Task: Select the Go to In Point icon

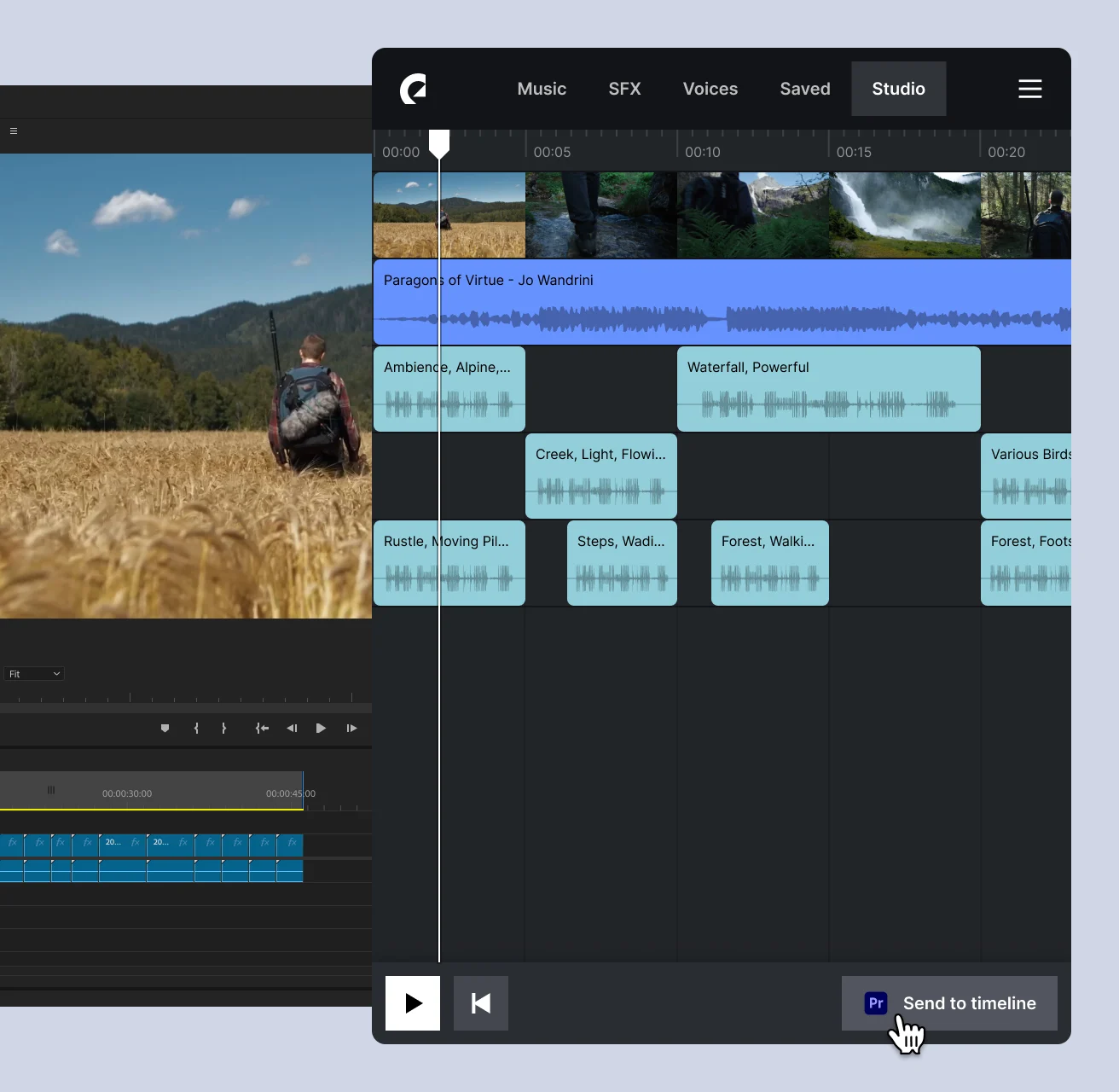Action: pos(262,728)
